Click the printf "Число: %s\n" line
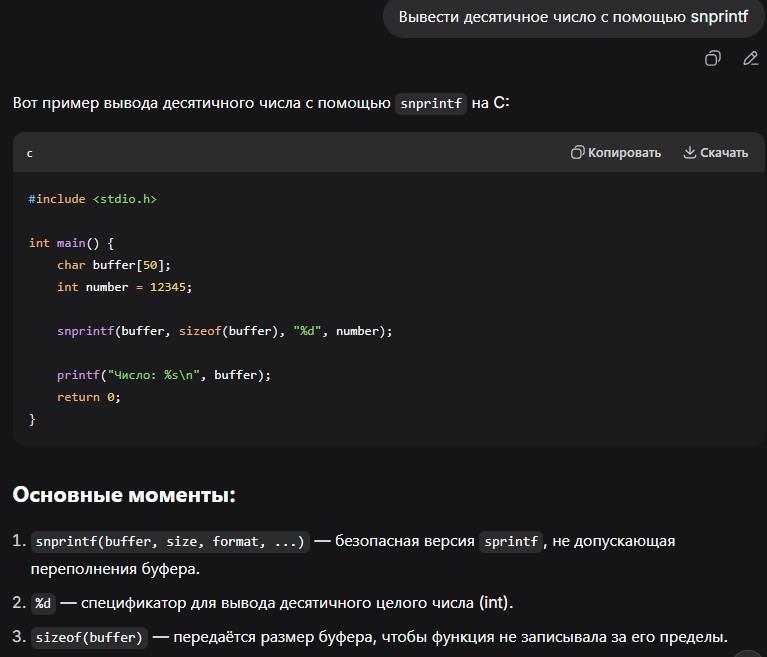Viewport: 767px width, 657px height. click(164, 375)
